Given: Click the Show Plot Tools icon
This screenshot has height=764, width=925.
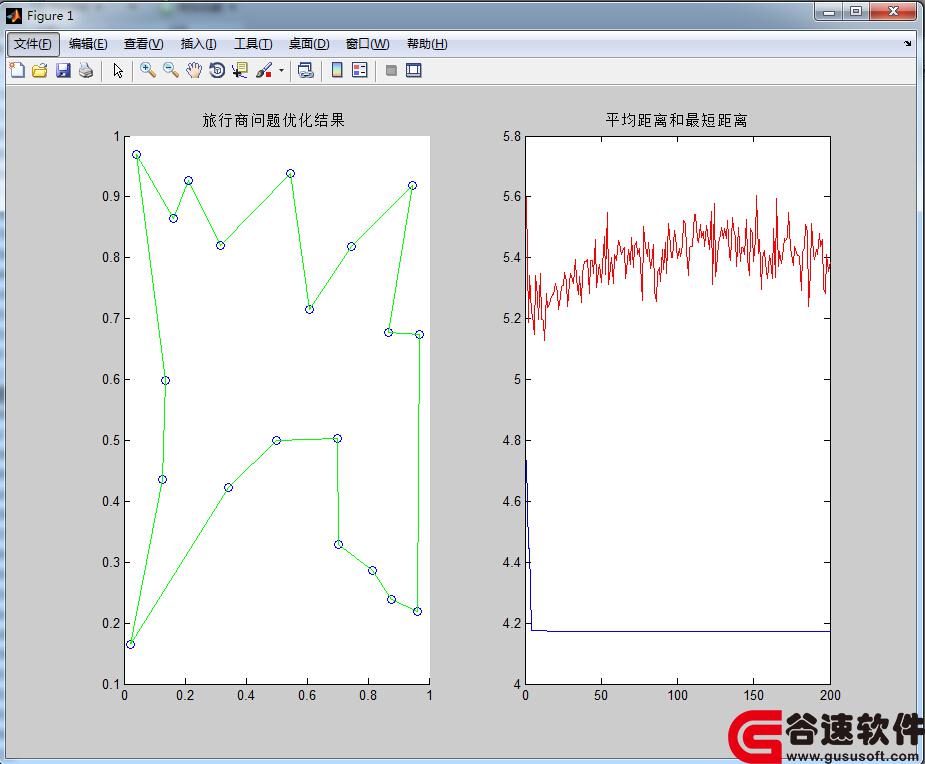Looking at the screenshot, I should (x=414, y=71).
